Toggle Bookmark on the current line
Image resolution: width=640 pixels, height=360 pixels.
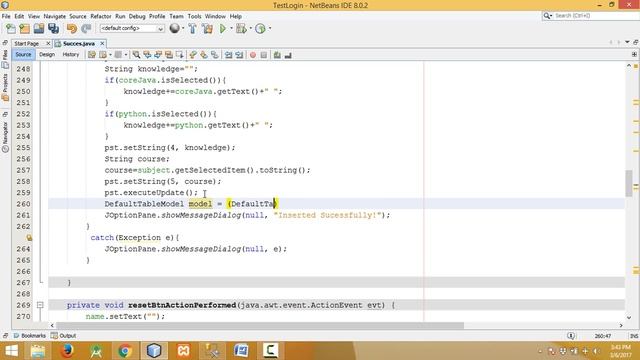coord(214,55)
